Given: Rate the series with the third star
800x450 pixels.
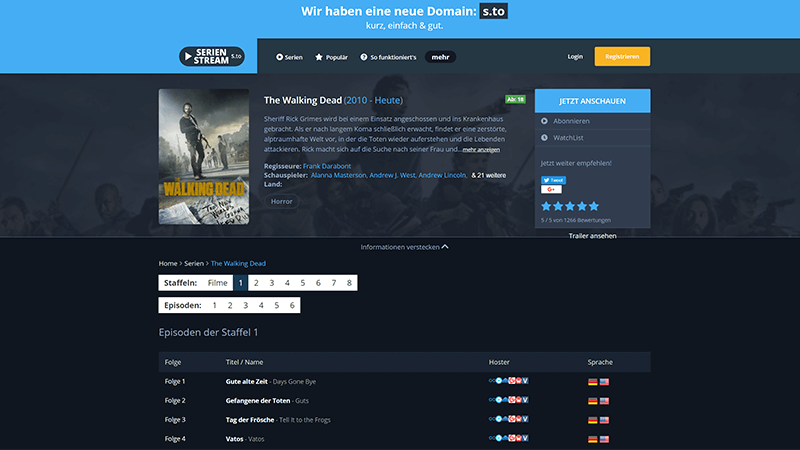Looking at the screenshot, I should (570, 206).
